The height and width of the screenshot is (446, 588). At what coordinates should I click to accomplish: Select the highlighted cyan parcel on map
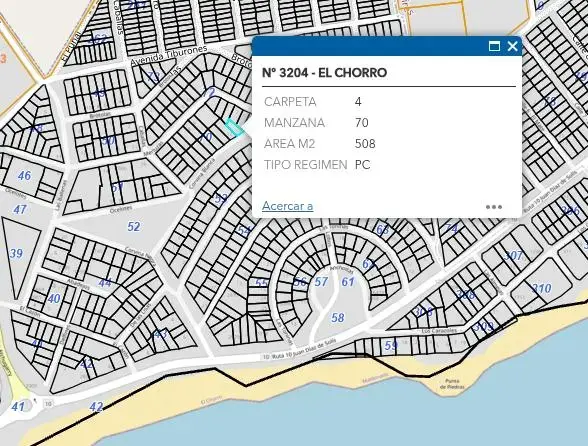click(x=234, y=128)
